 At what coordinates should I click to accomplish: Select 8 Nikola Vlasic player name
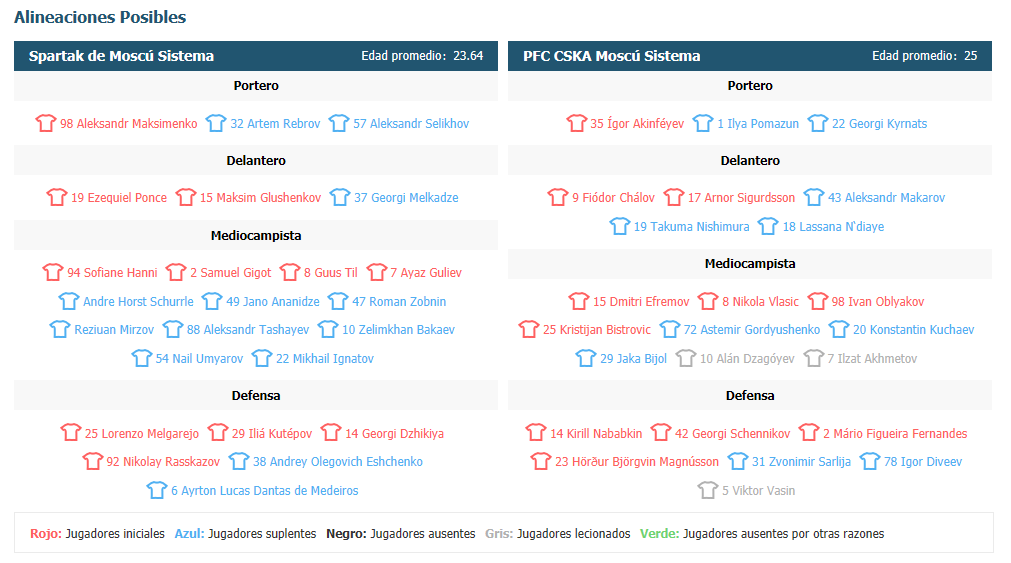(x=760, y=302)
